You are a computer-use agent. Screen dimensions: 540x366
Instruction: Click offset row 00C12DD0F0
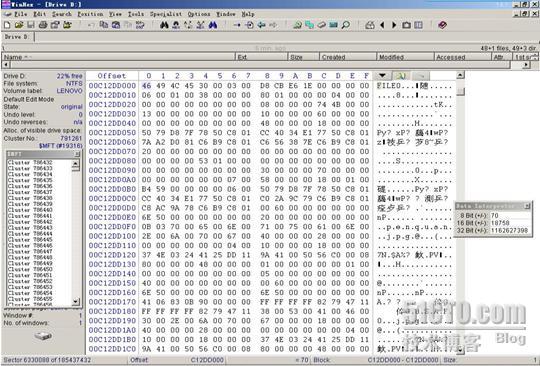[x=112, y=227]
